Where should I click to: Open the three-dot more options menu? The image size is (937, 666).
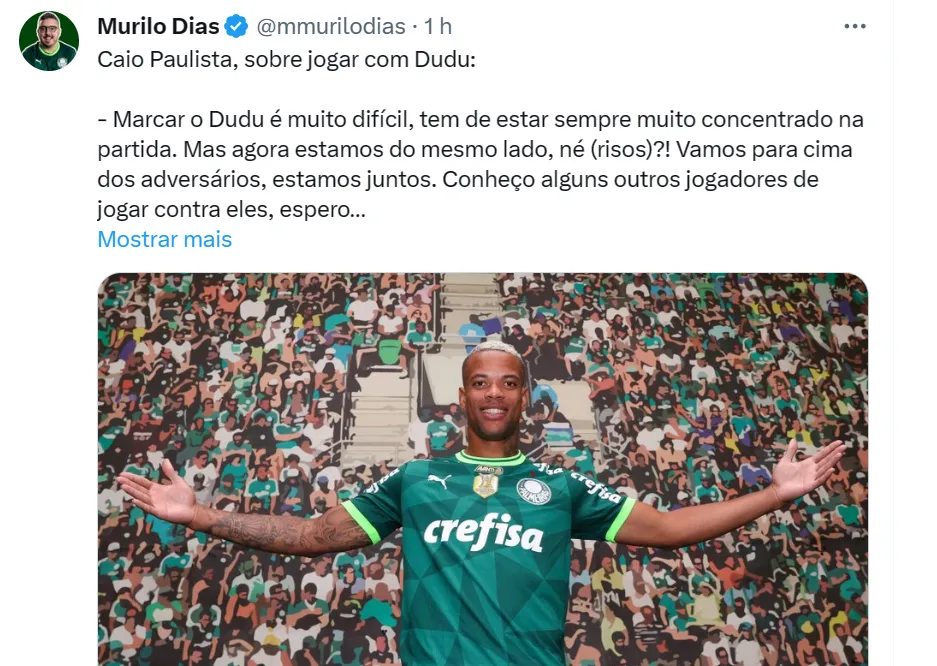click(855, 26)
